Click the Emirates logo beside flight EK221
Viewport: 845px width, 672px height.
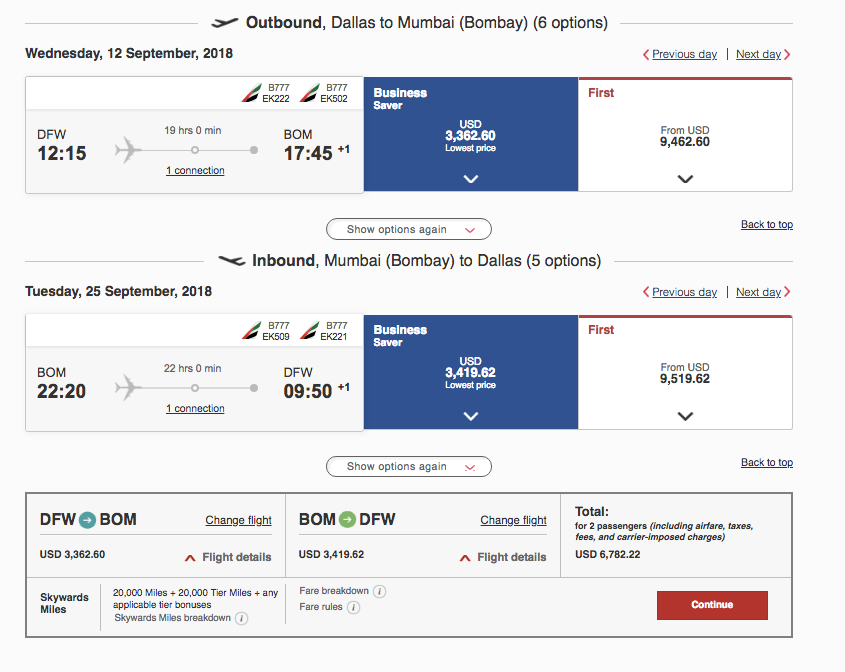pos(309,331)
